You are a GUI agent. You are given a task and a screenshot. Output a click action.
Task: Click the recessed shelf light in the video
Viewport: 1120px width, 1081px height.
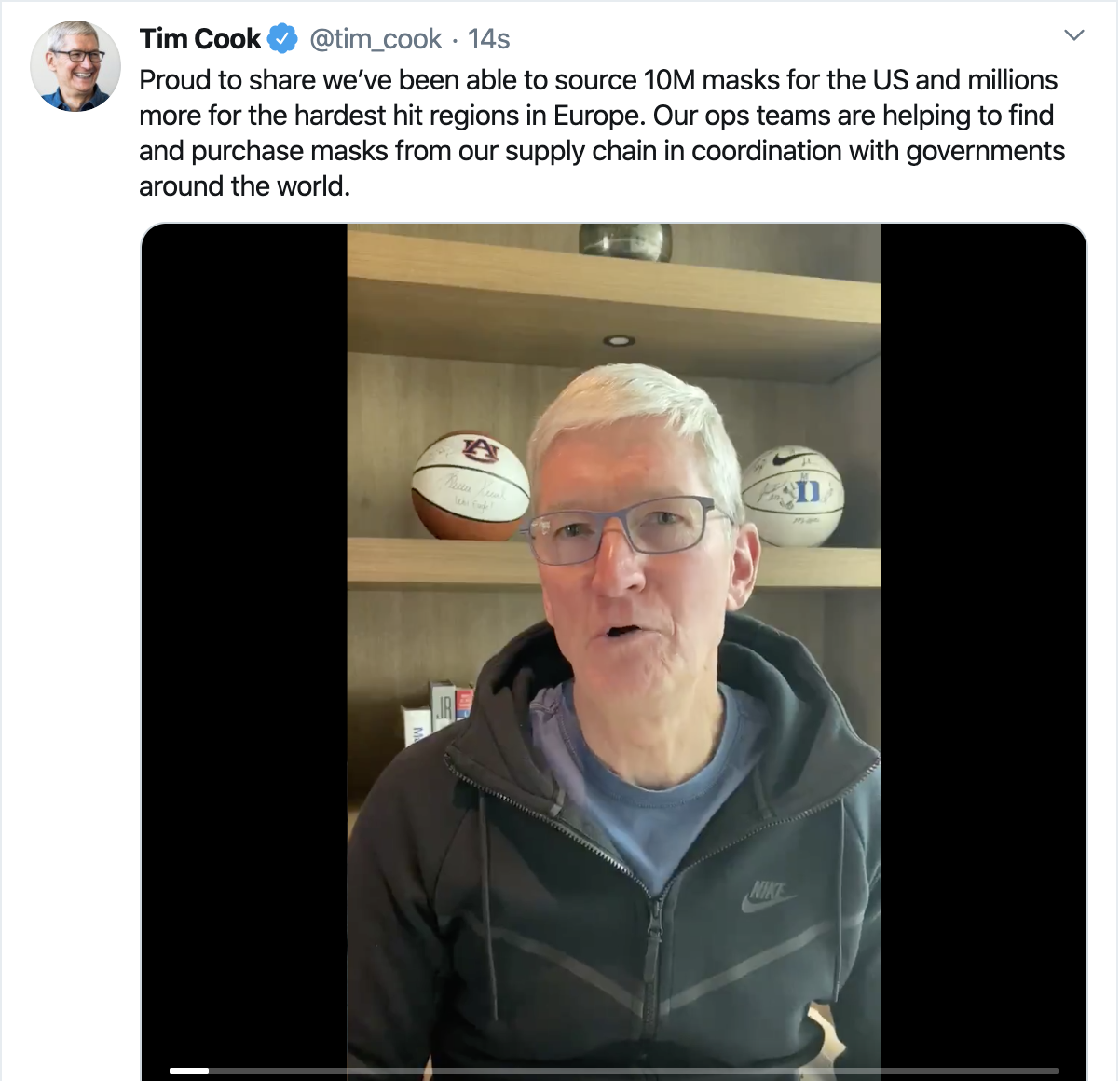[x=619, y=340]
